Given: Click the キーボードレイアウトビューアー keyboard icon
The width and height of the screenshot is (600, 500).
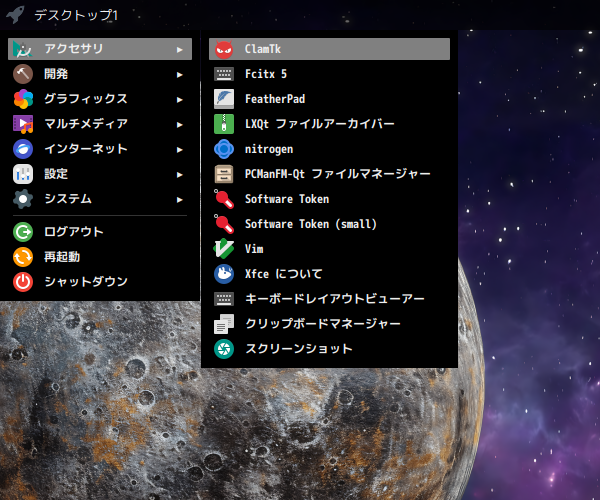Looking at the screenshot, I should 224,299.
